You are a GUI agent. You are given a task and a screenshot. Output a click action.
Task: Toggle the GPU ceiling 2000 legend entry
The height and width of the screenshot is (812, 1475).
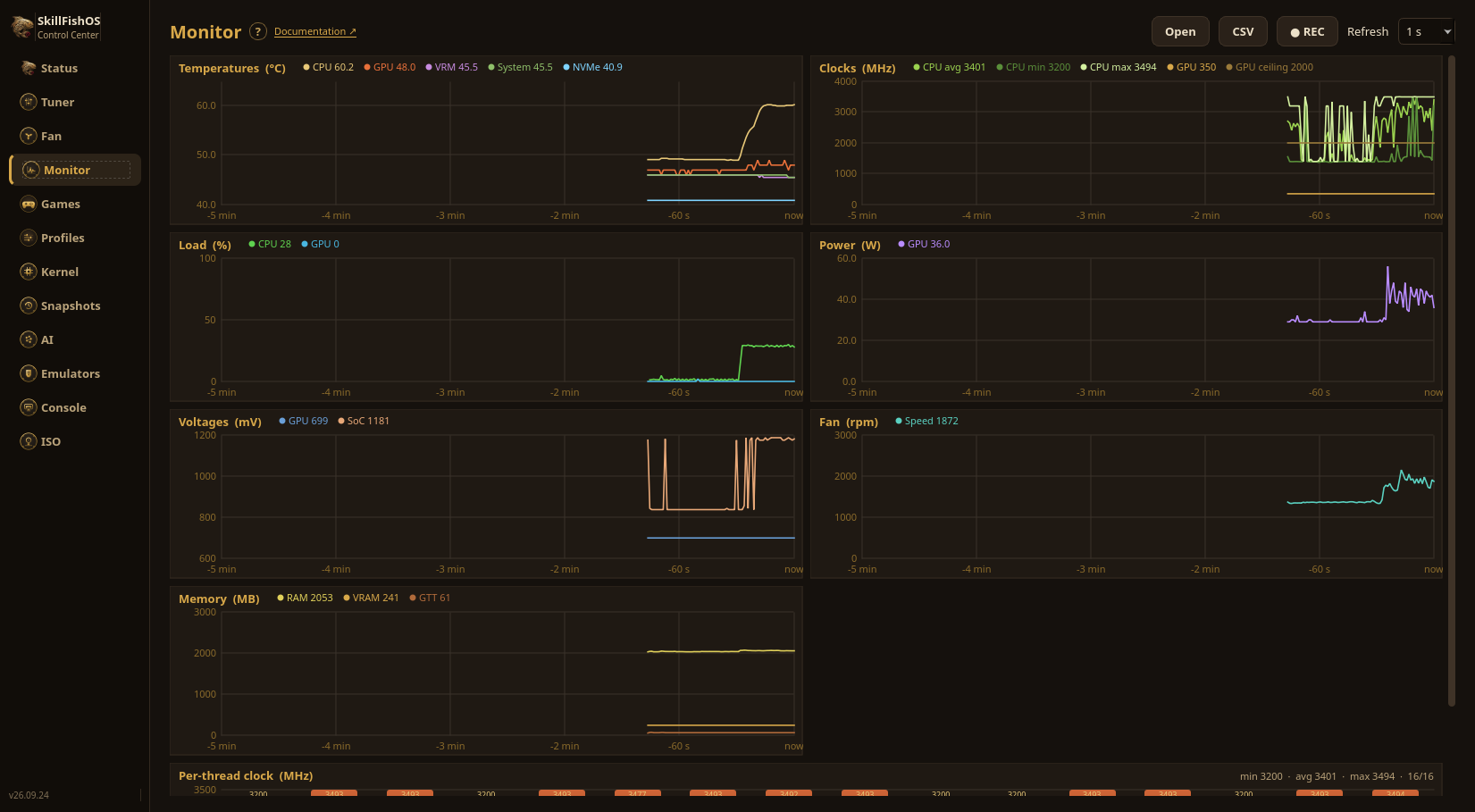[1270, 67]
